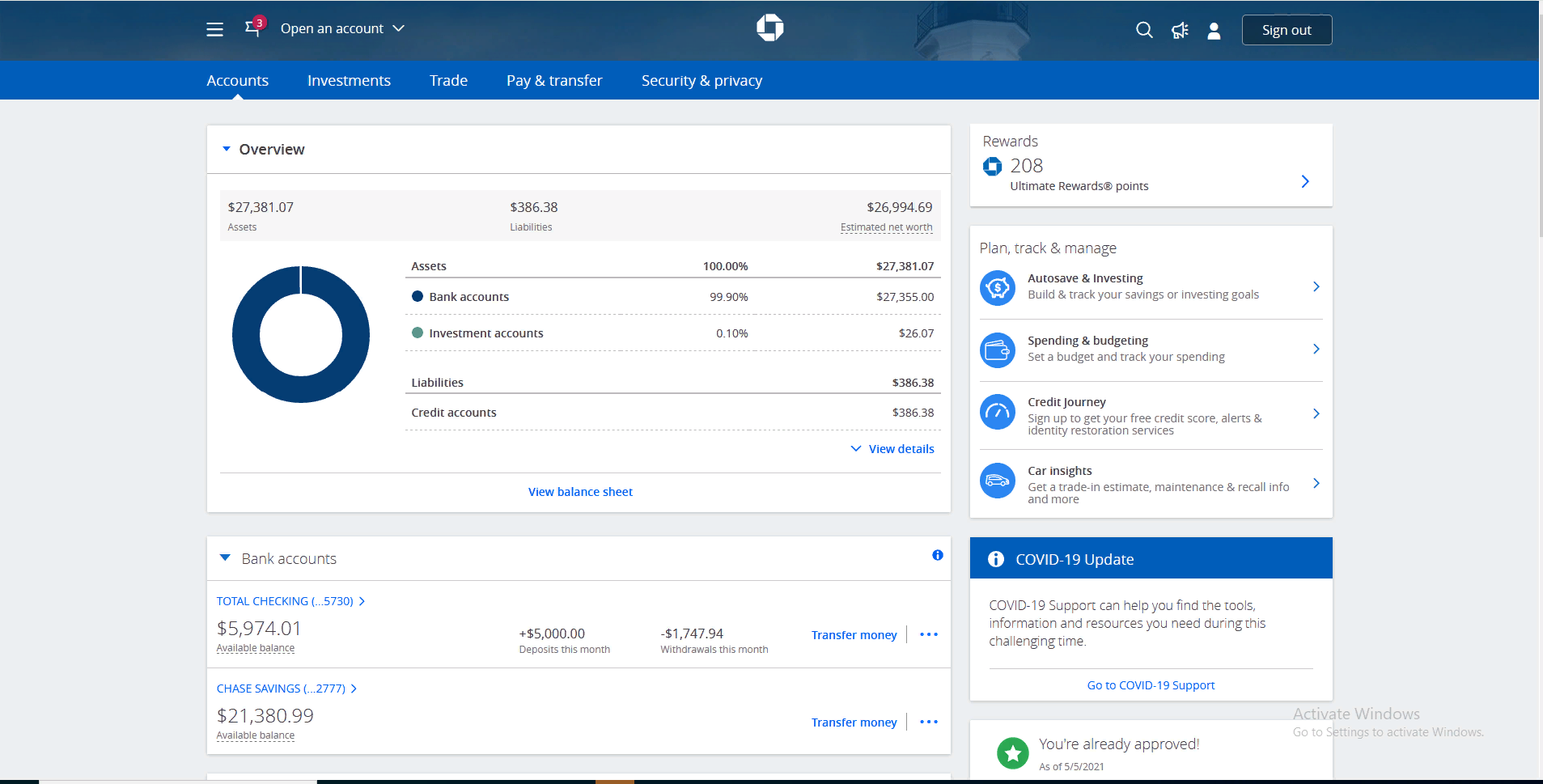Expand View details in Overview

pos(892,449)
